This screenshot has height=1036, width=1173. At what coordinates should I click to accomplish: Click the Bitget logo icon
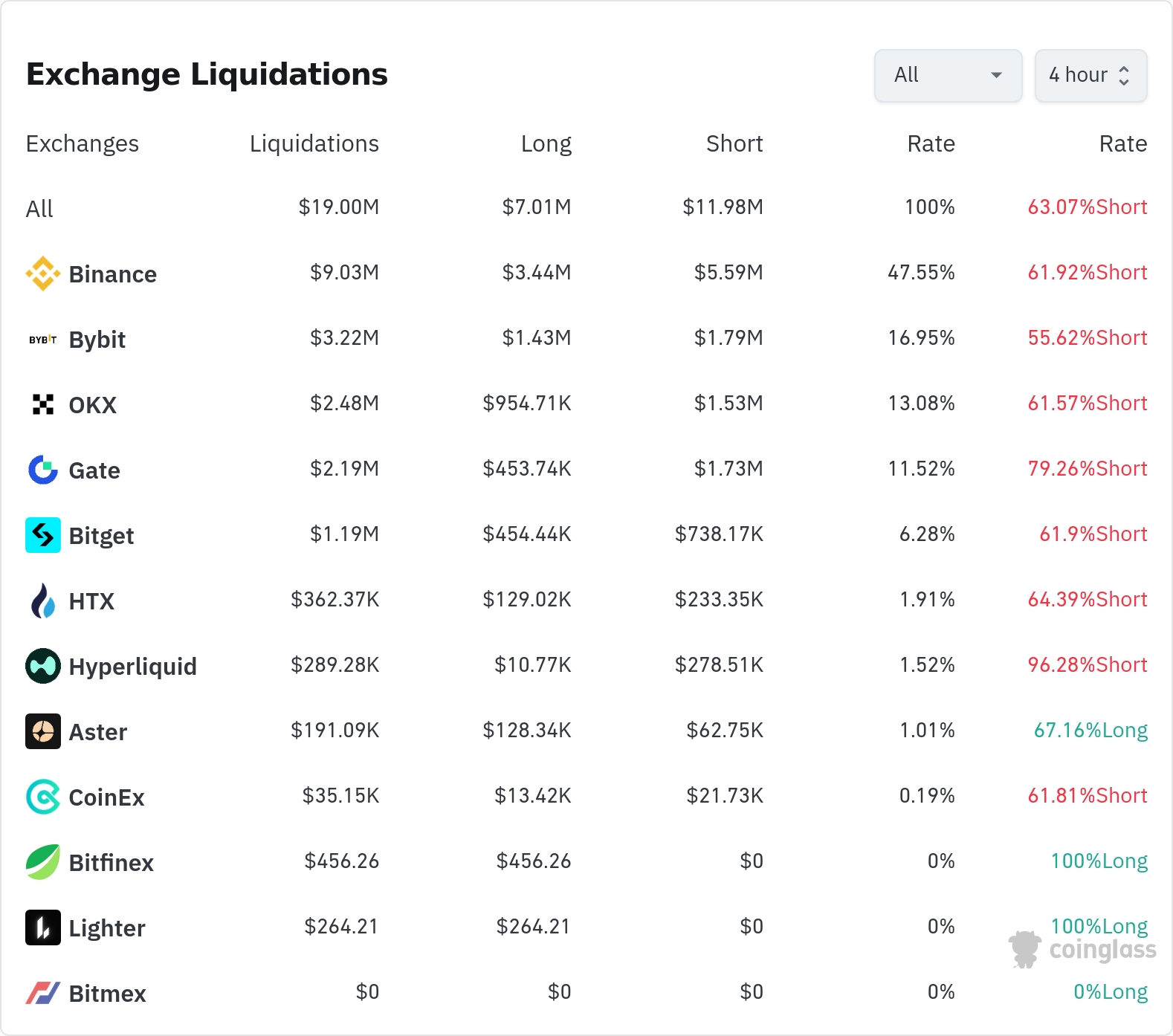tap(43, 535)
